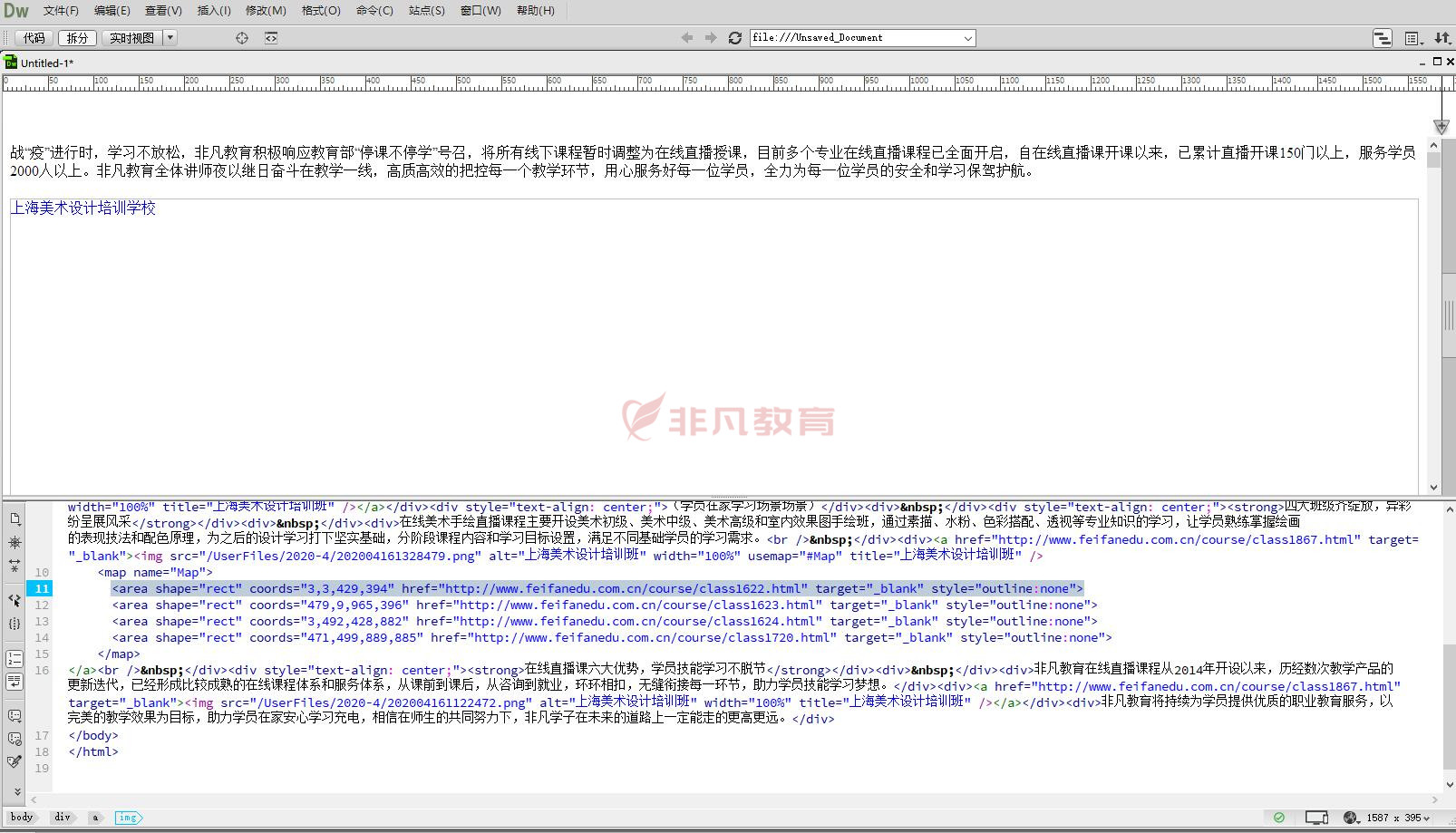Click area line with class1623.html
The height and width of the screenshot is (833, 1456).
(x=605, y=605)
